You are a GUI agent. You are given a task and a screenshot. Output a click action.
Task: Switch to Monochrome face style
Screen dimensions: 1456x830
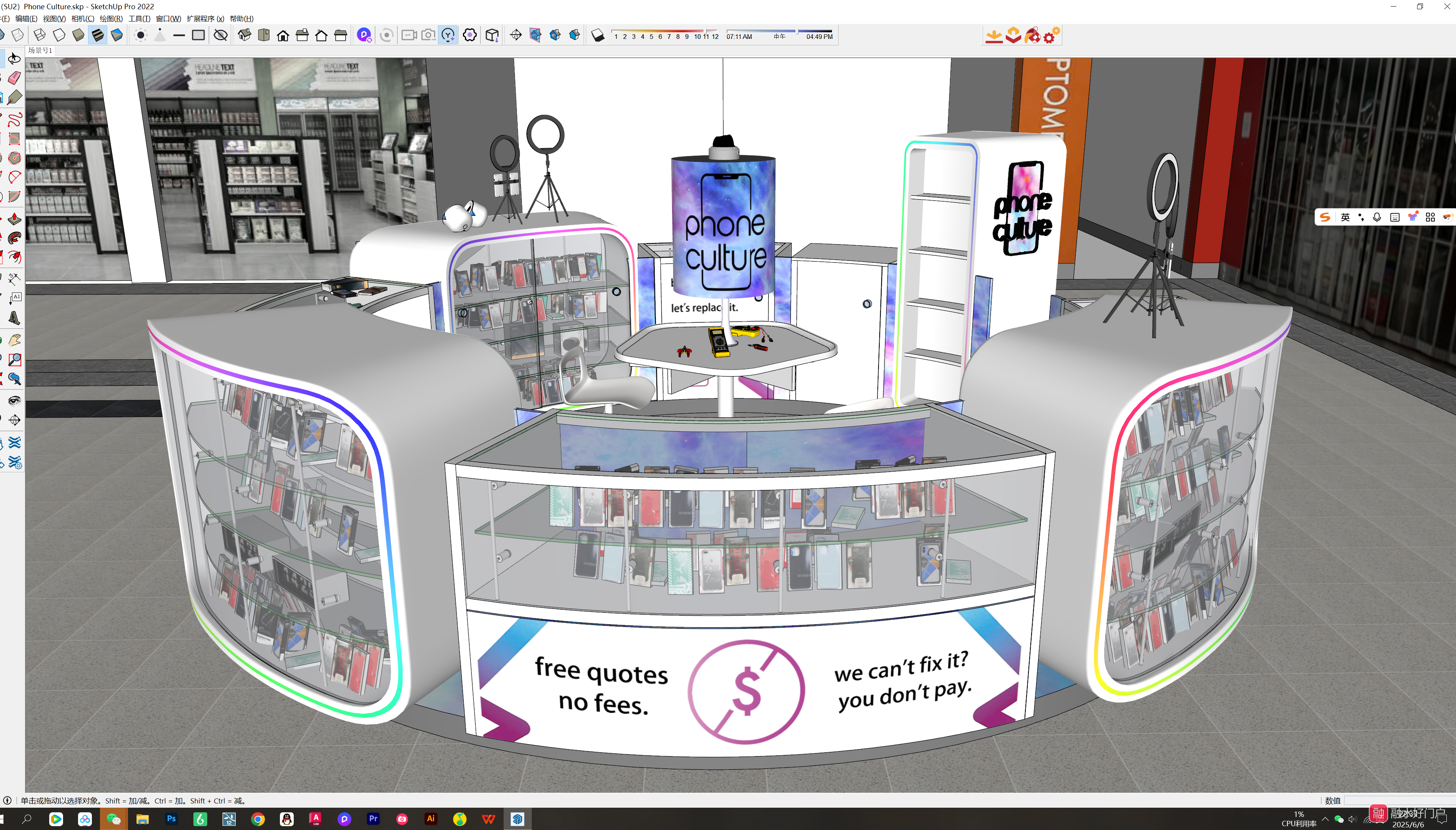coord(117,35)
